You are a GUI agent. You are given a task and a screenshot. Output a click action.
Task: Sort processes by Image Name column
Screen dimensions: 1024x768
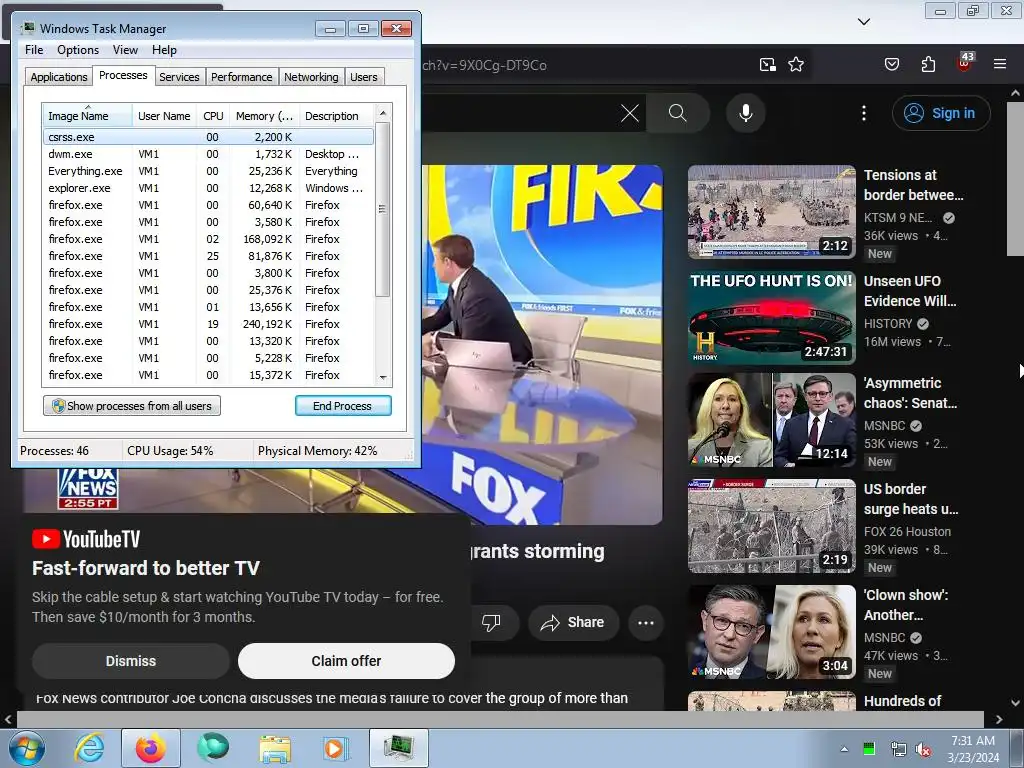[87, 116]
